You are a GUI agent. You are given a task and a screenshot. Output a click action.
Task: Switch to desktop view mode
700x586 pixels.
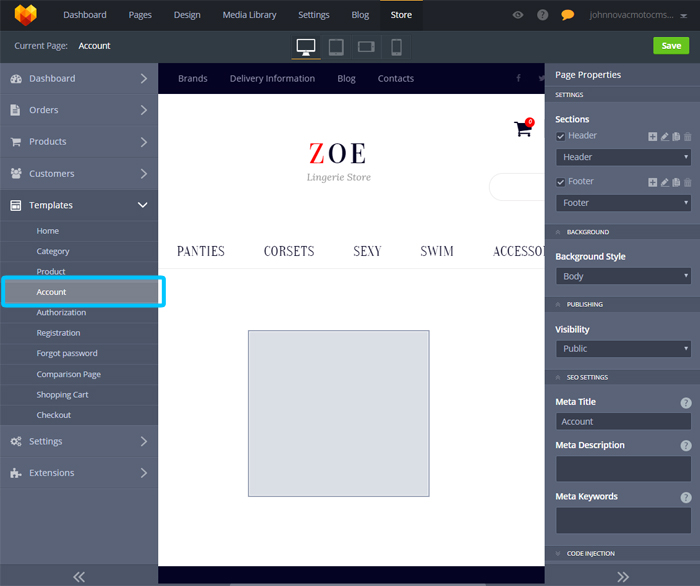306,47
